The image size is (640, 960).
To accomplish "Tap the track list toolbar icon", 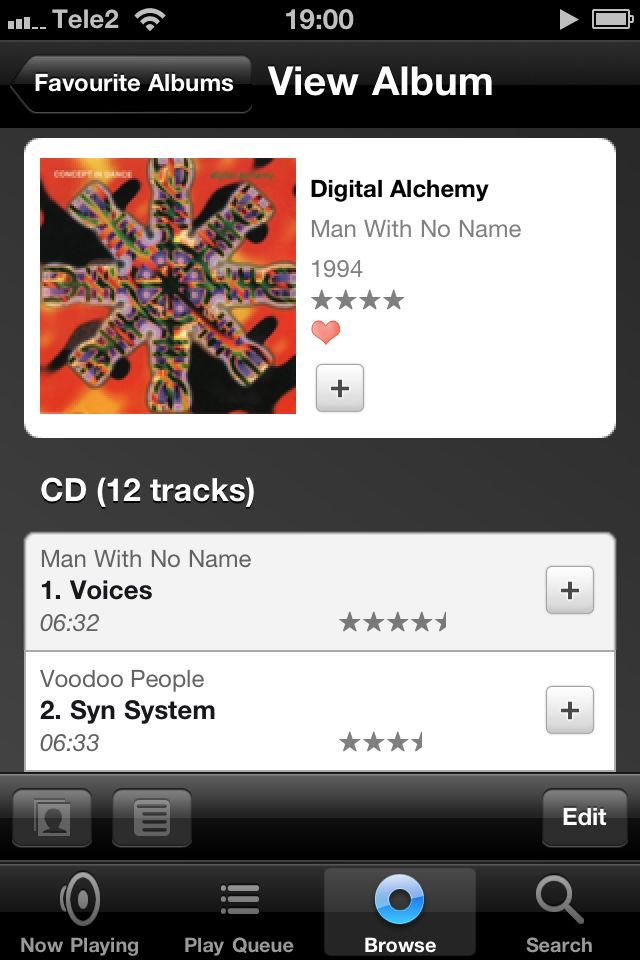I will [x=152, y=817].
